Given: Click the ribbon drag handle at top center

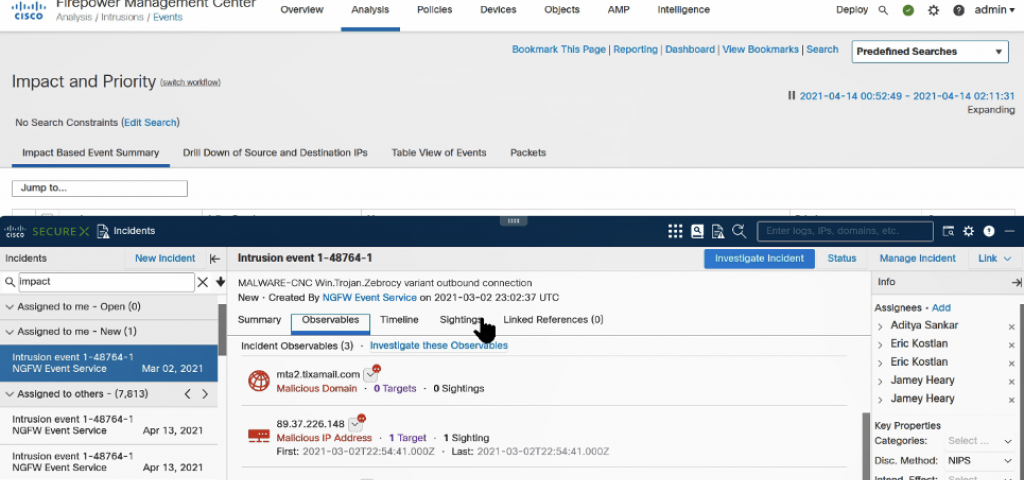Looking at the screenshot, I should pos(513,221).
